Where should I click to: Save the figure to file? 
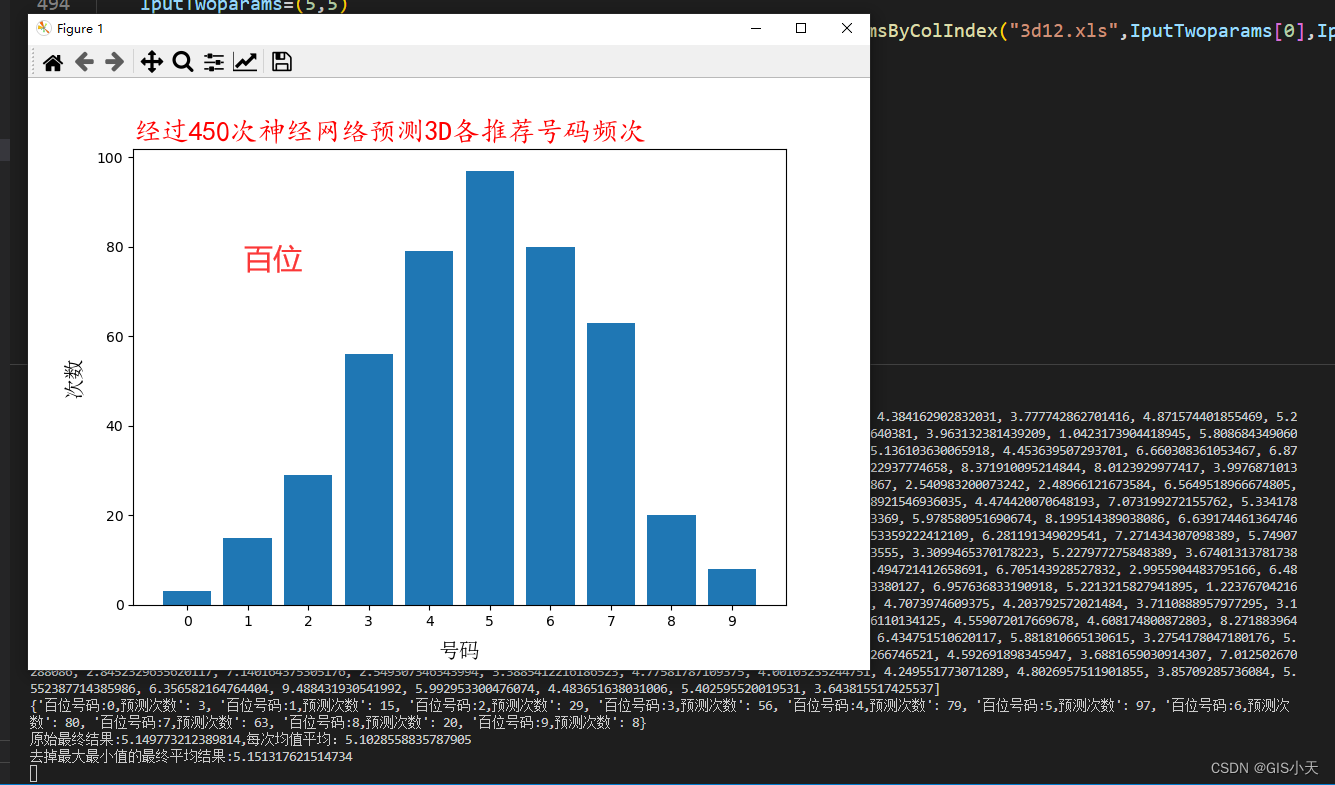click(282, 62)
